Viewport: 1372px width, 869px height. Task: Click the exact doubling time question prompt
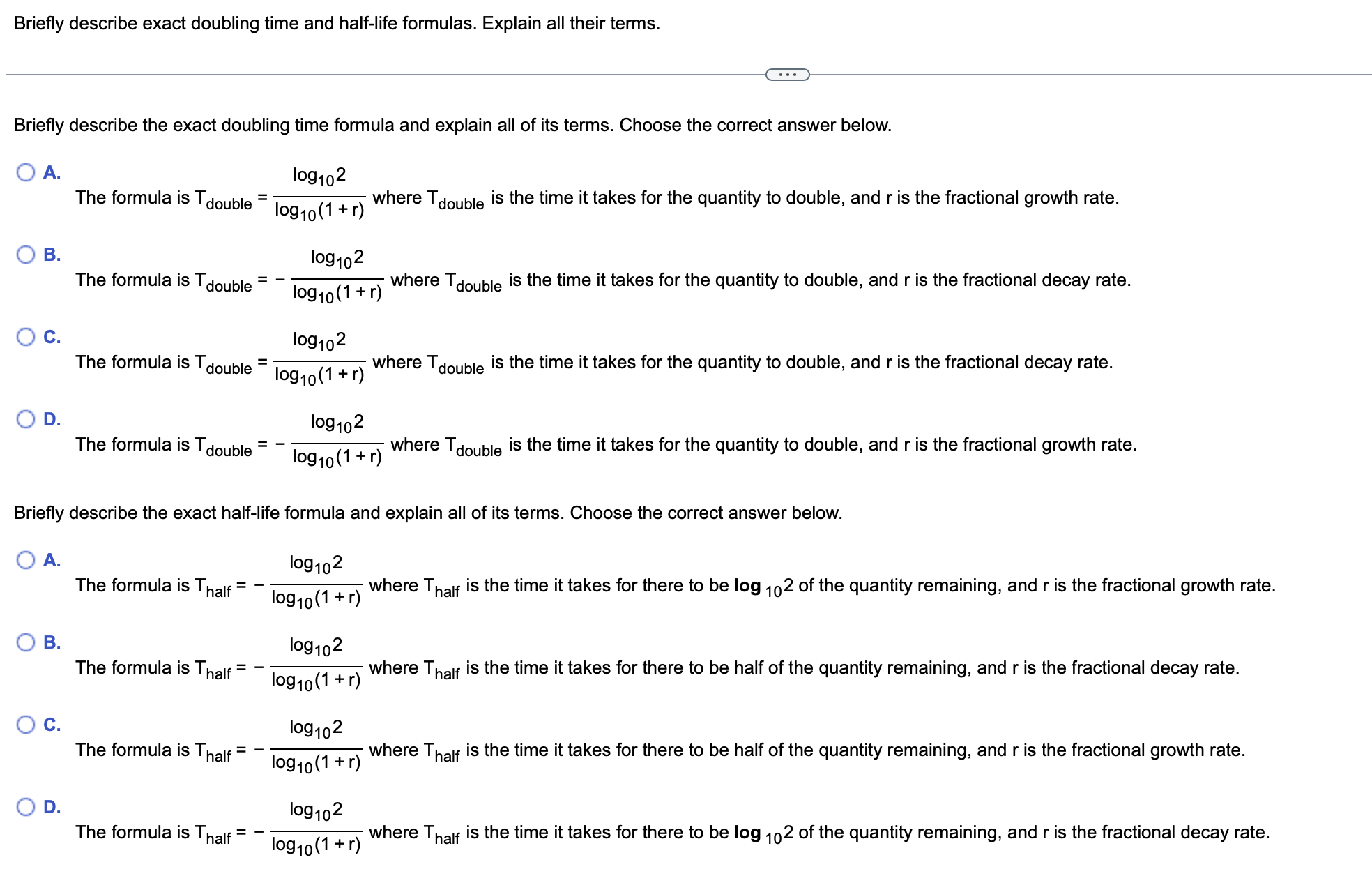tap(452, 126)
